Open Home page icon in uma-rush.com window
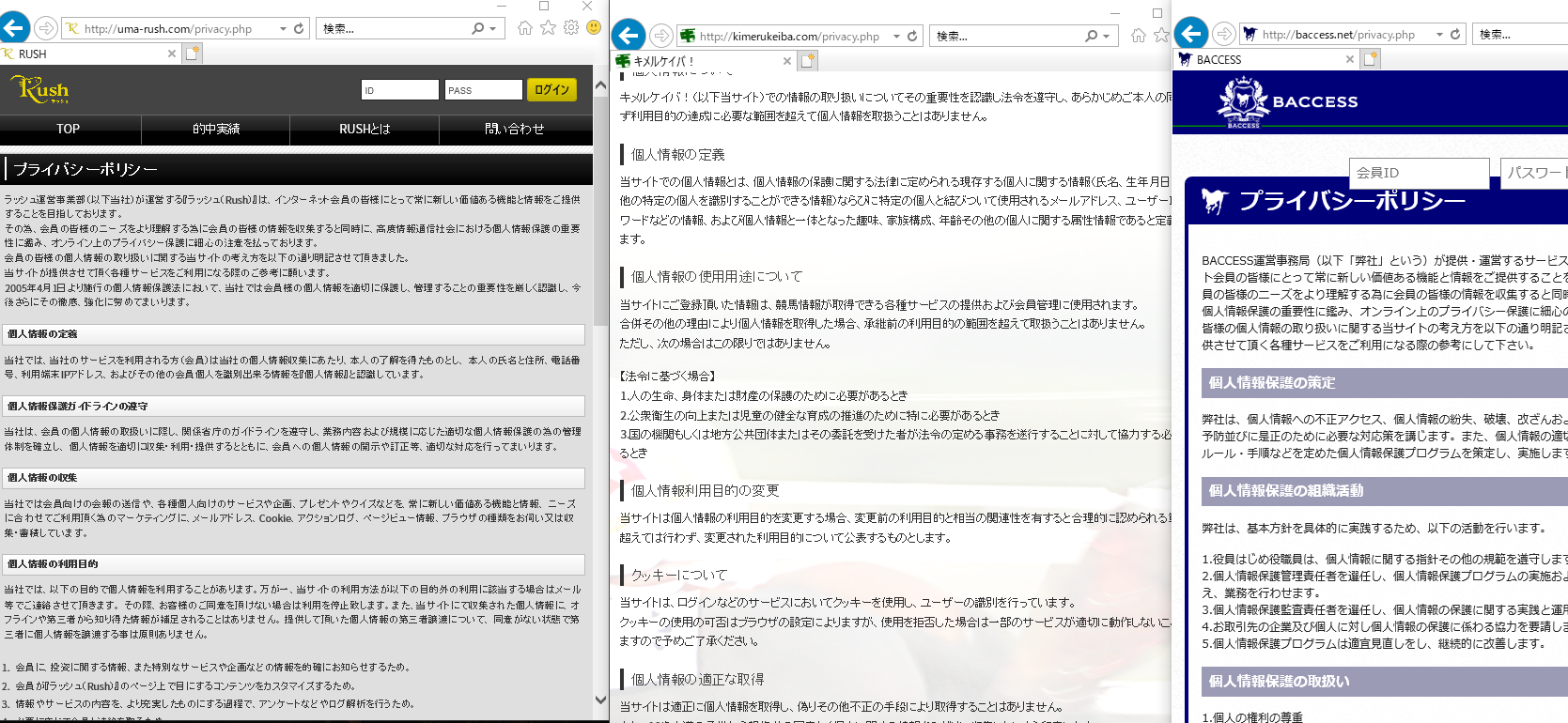 tap(525, 28)
